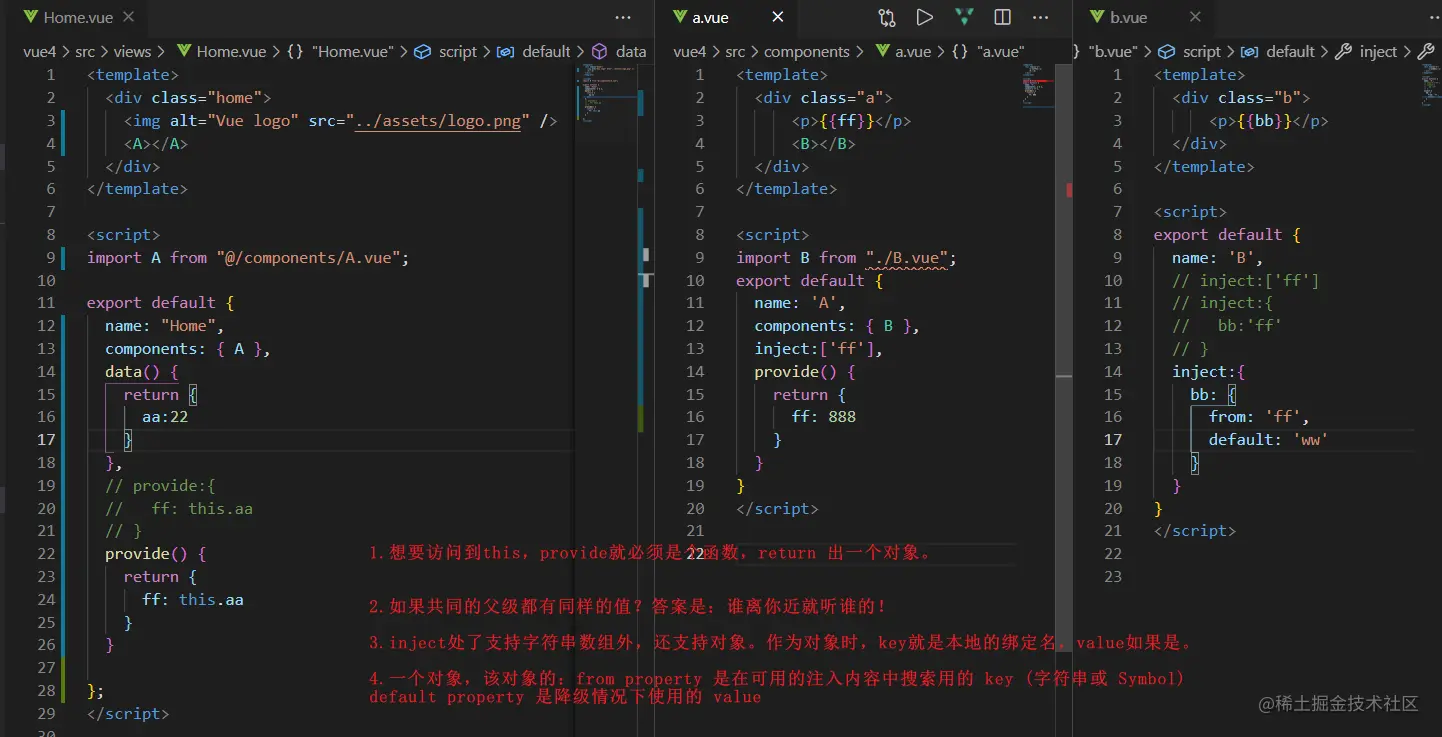This screenshot has width=1442, height=737.
Task: Open the data breadcrumb symbol
Action: click(619, 52)
